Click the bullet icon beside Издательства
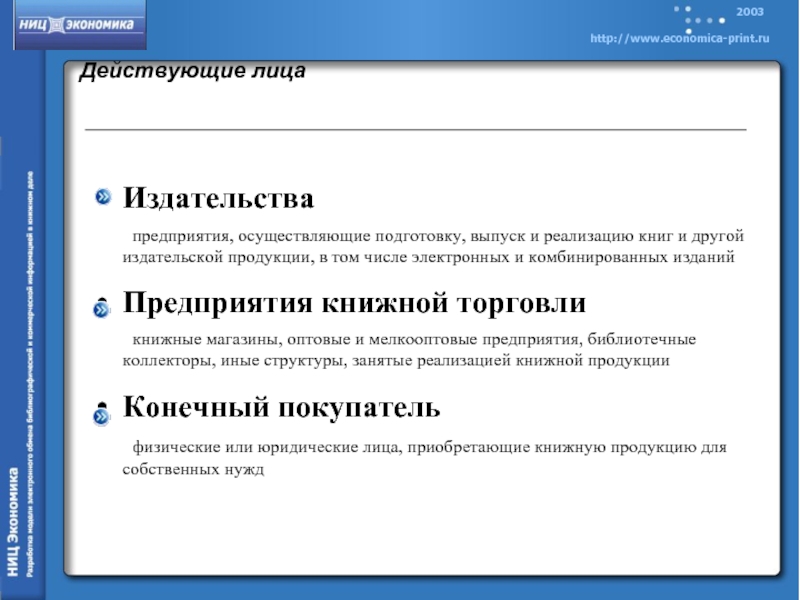Screen dimensions: 800x600 click(103, 198)
